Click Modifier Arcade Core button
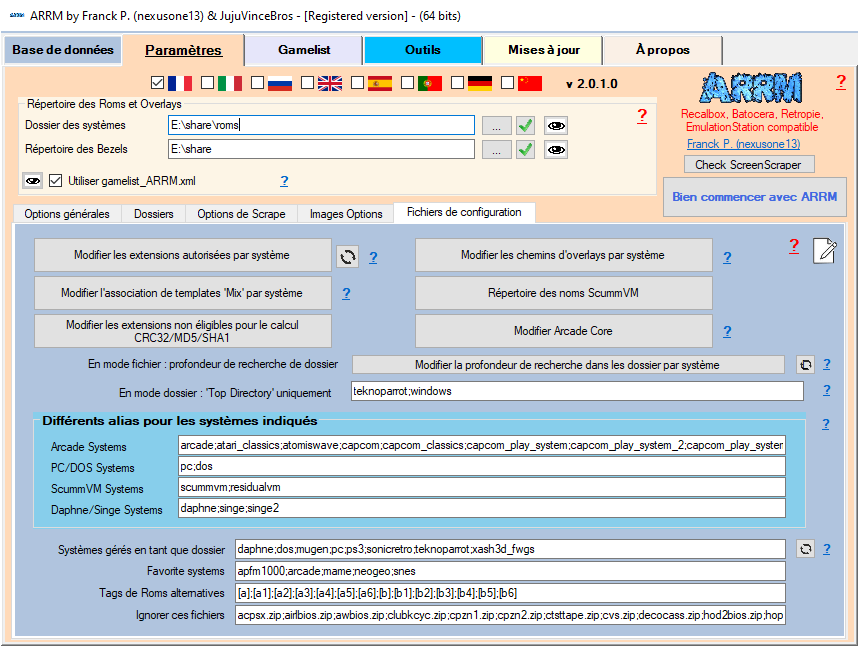 (x=563, y=331)
